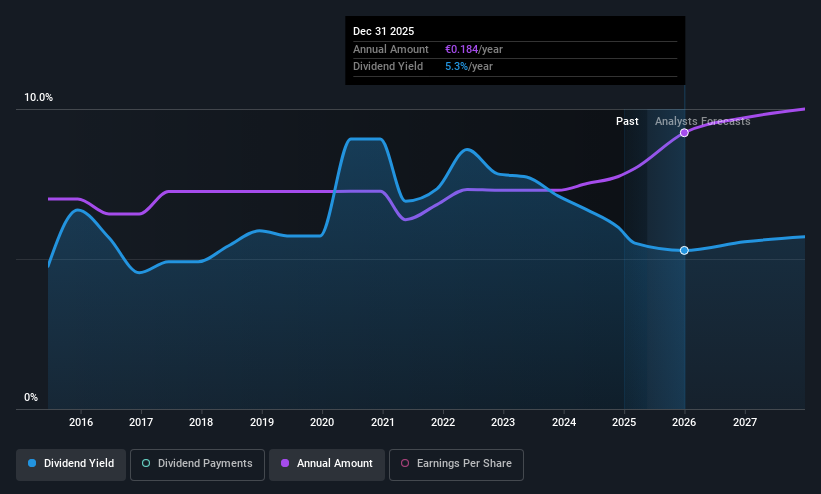Enable the Dividend Payments series
This screenshot has width=821, height=494.
click(197, 464)
